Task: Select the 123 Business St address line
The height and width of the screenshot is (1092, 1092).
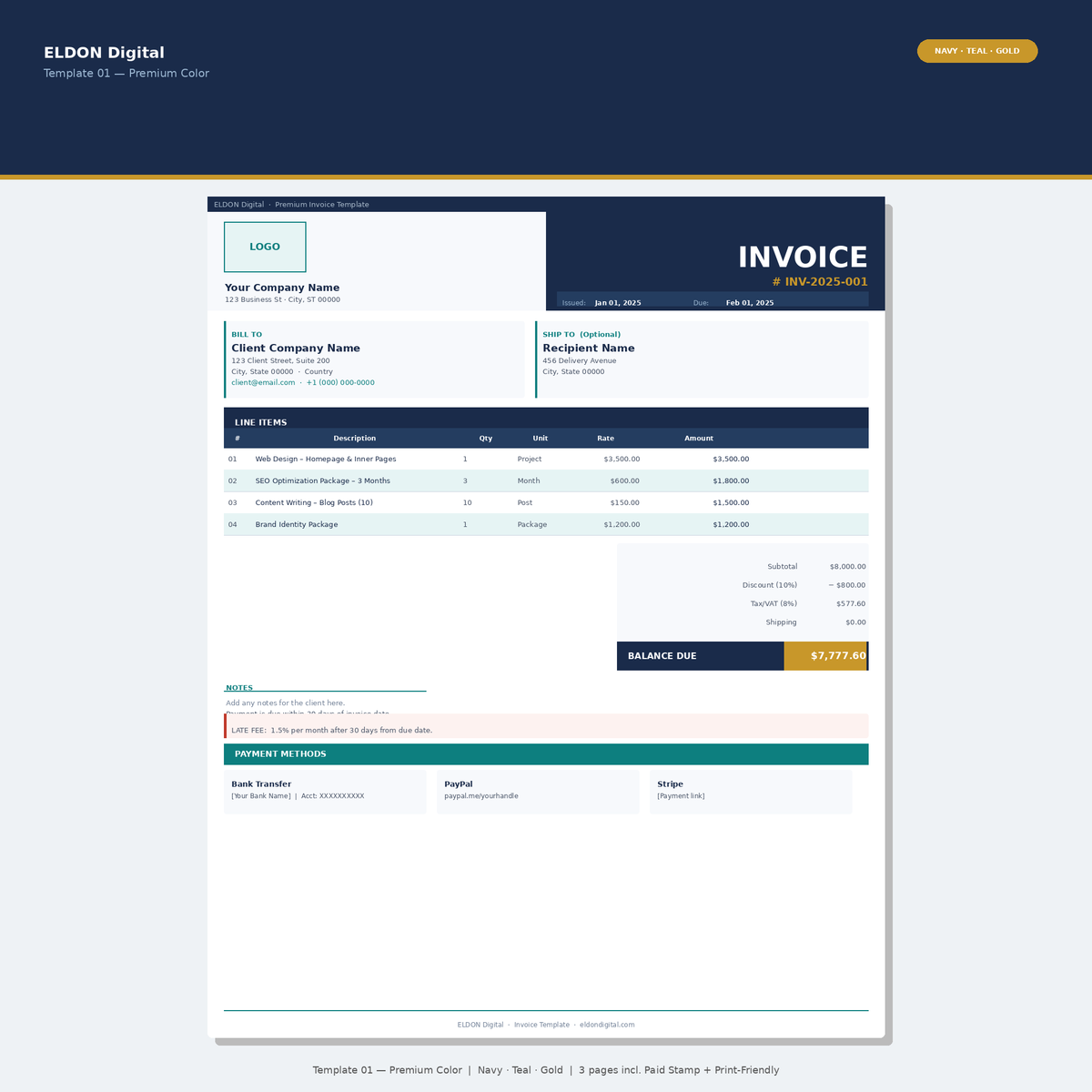Action: click(282, 299)
